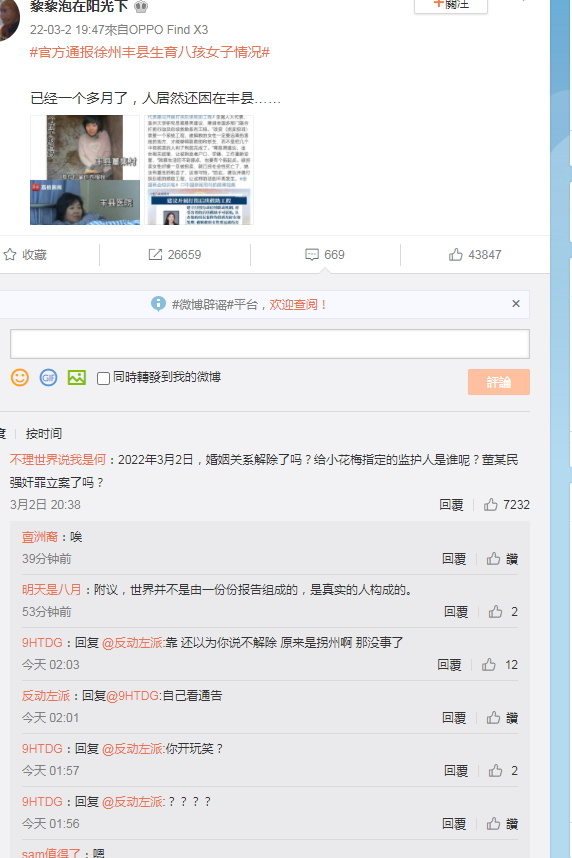The image size is (572, 858).
Task: Insert a GIF via the GIF icon
Action: tap(48, 378)
